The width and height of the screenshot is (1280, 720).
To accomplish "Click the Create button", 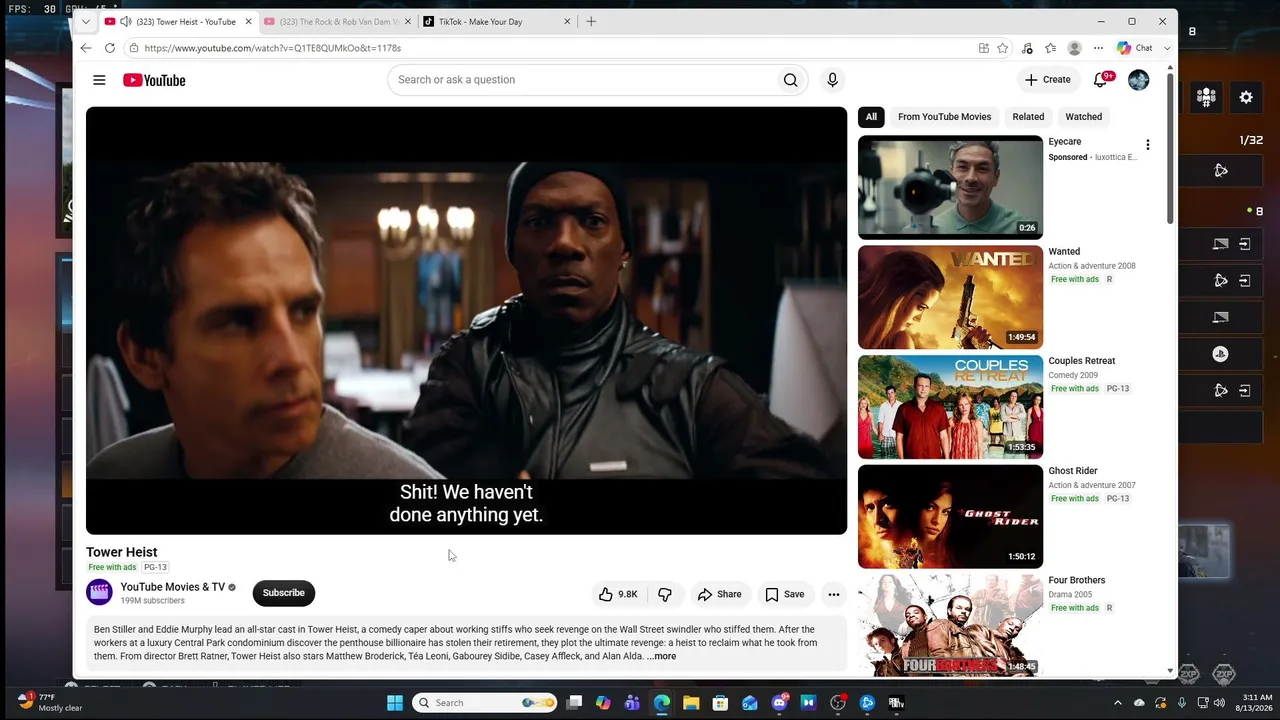I will pyautogui.click(x=1048, y=80).
